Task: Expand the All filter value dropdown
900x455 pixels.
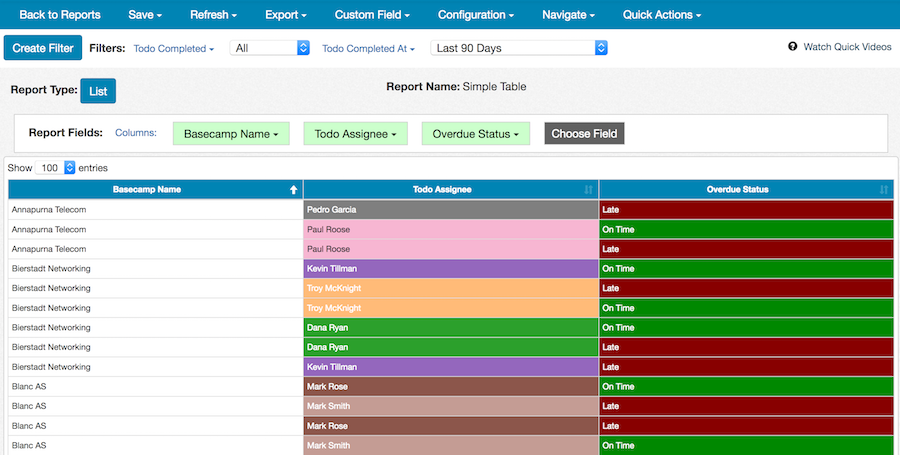Action: [270, 48]
